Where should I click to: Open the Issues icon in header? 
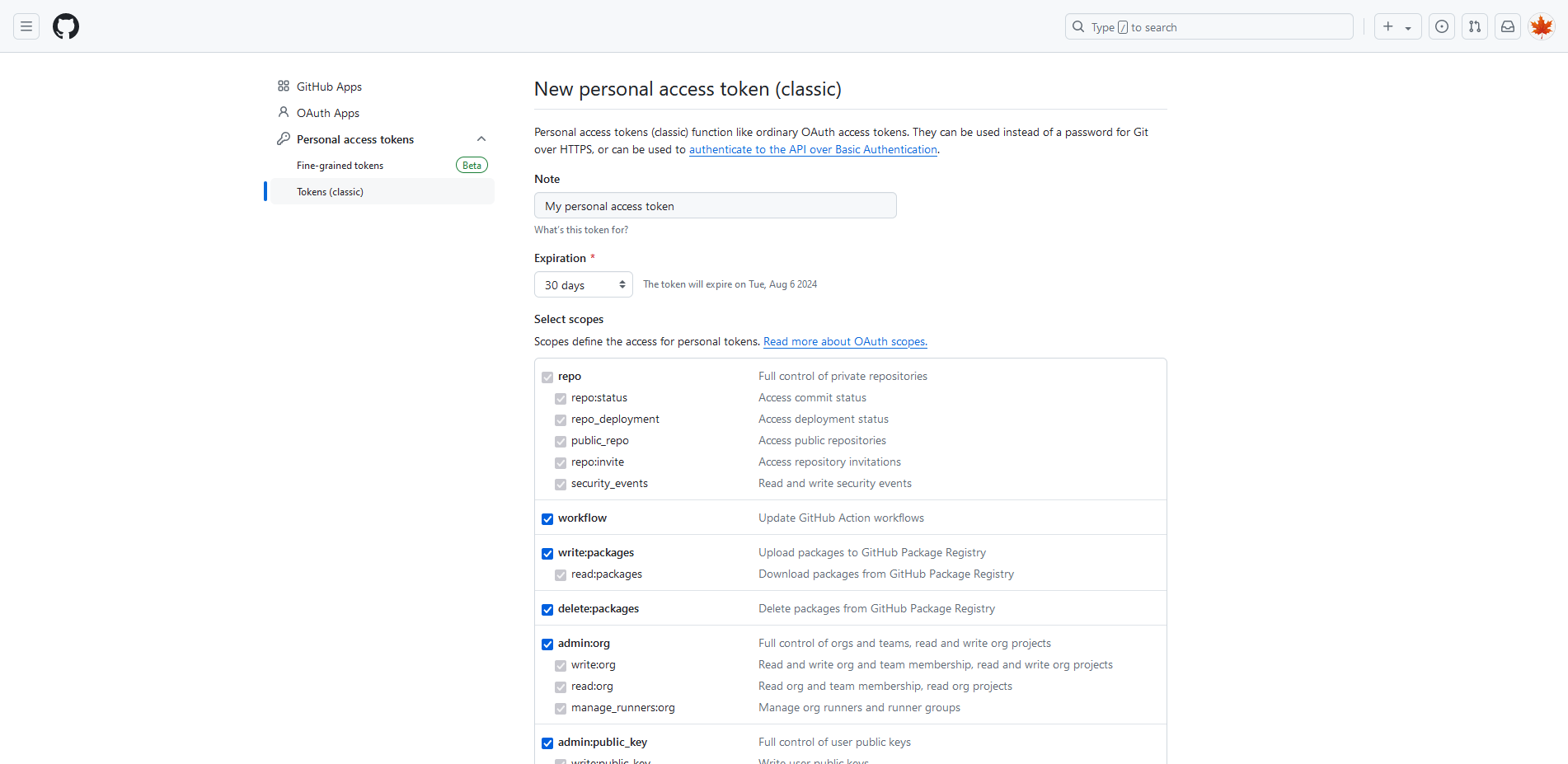[x=1441, y=26]
